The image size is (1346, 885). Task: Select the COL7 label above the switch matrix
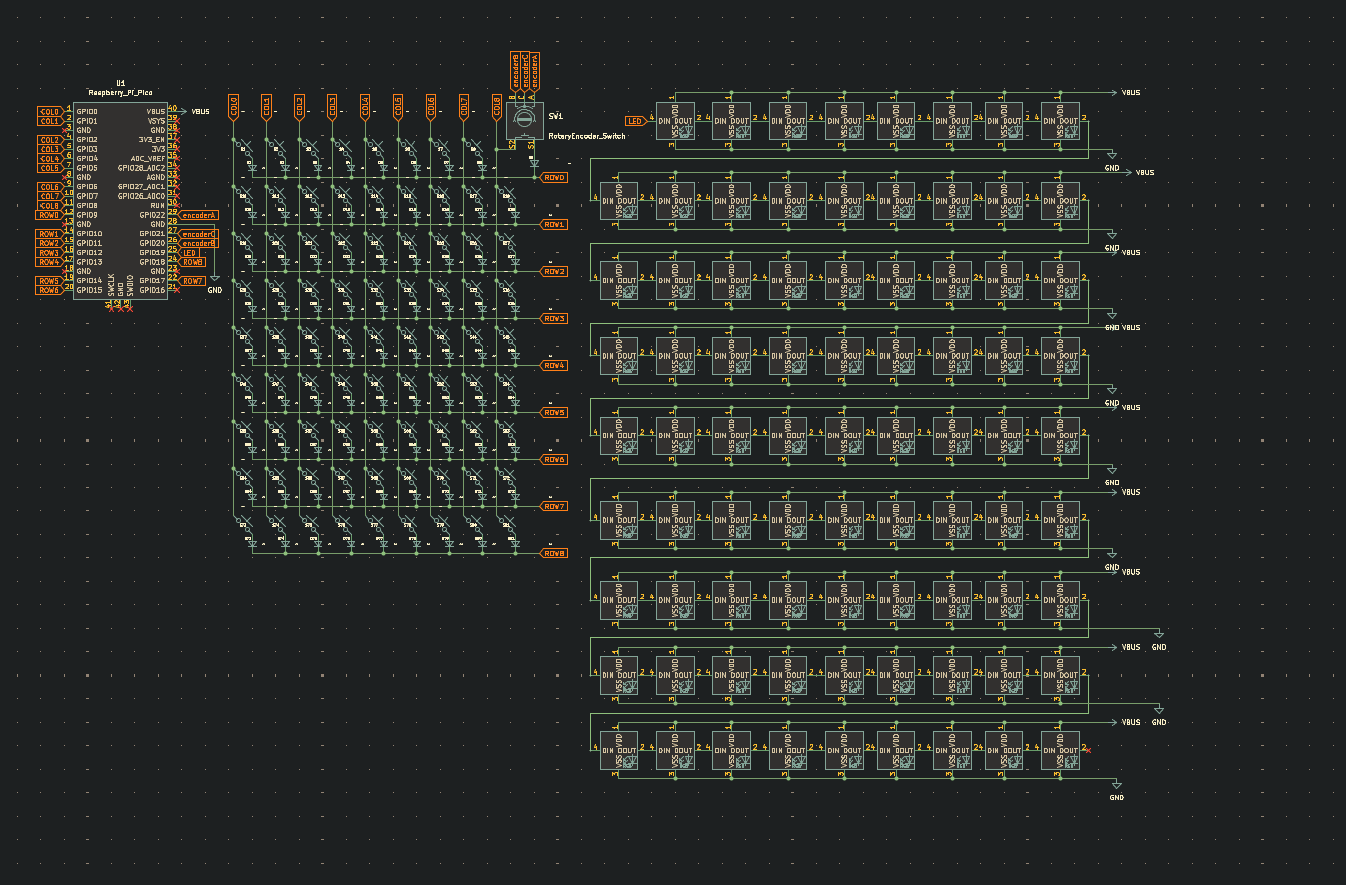tap(463, 107)
